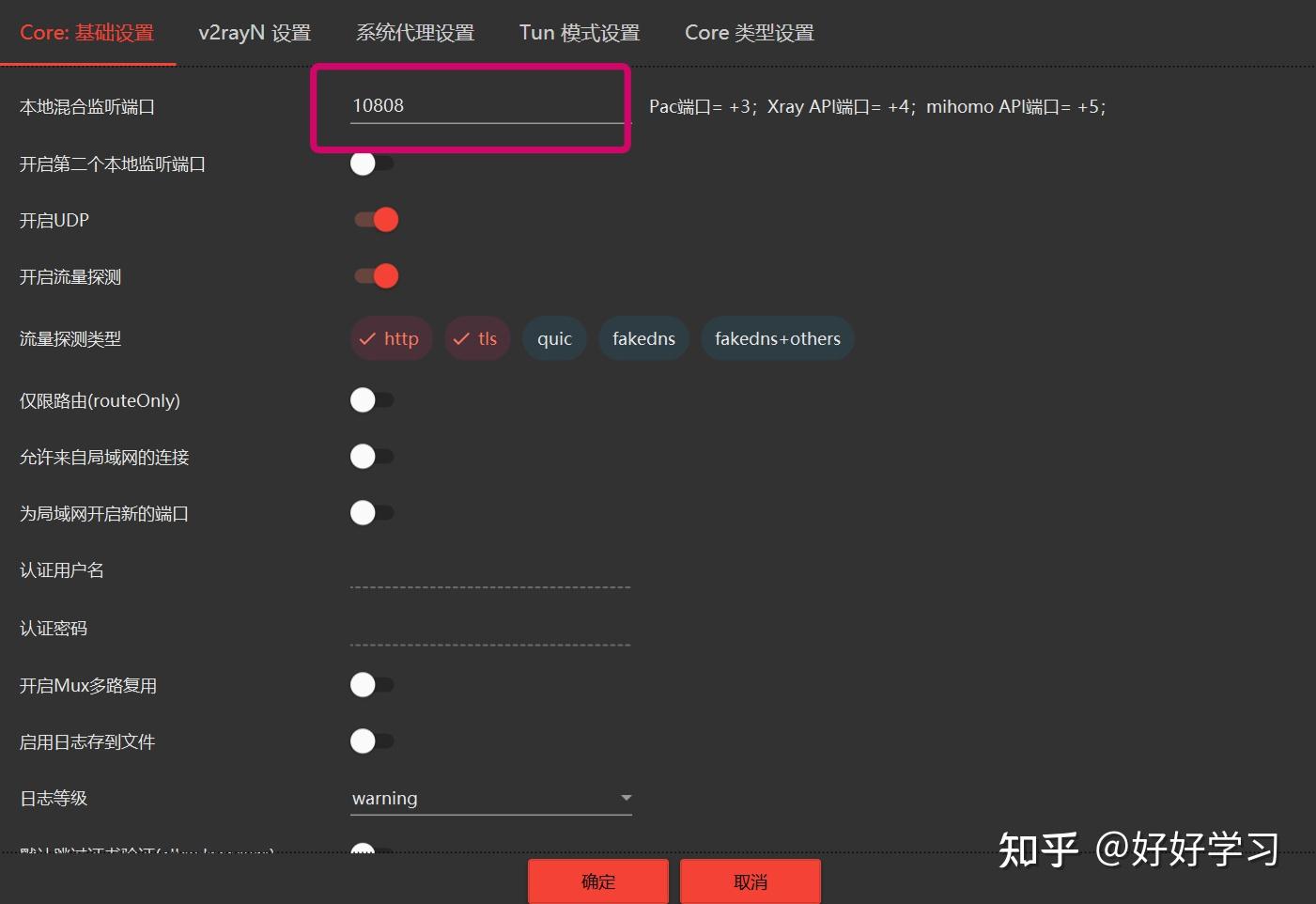Allow connections from LAN by enabling its toggle
1316x904 pixels.
click(373, 456)
